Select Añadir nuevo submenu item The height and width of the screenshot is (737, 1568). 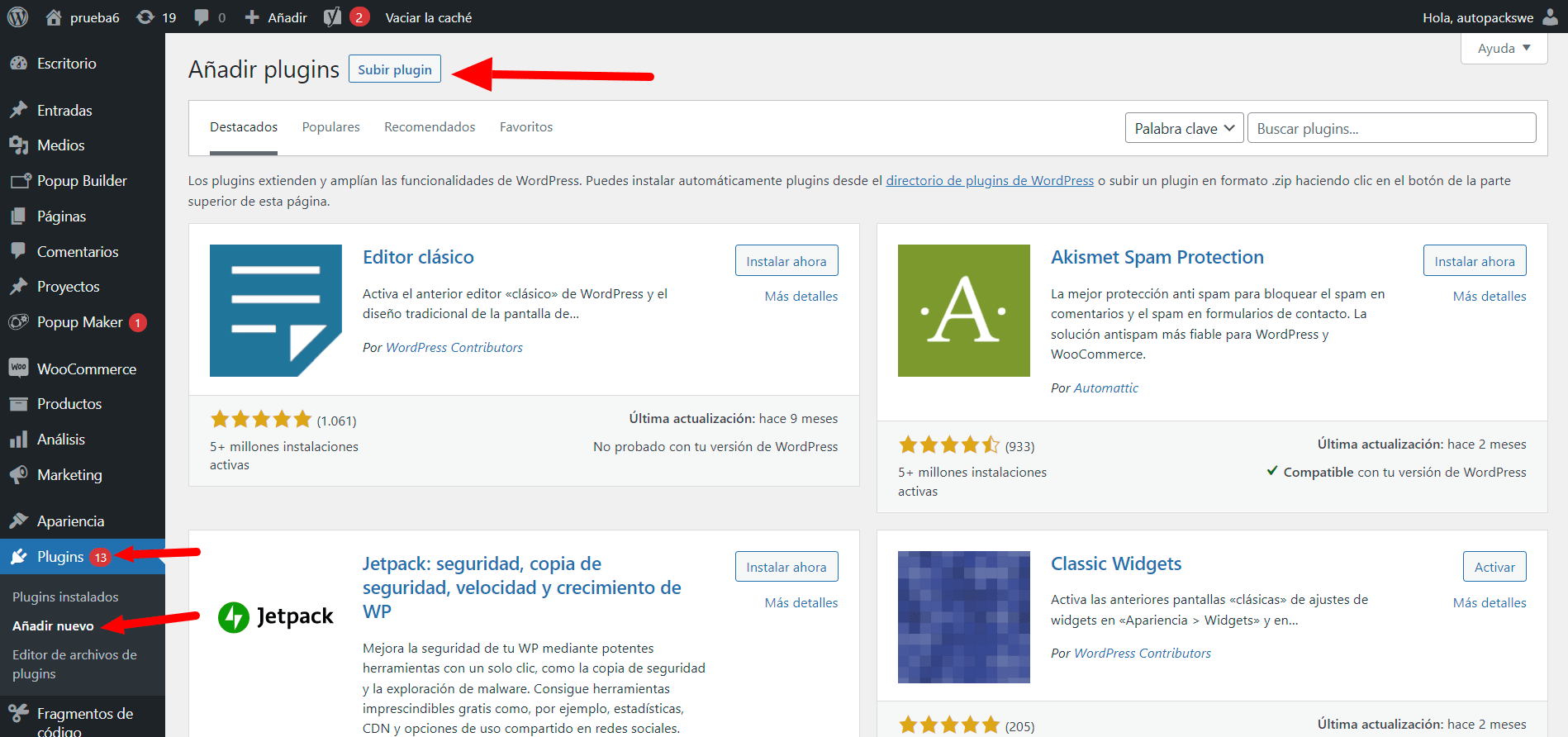pyautogui.click(x=53, y=625)
